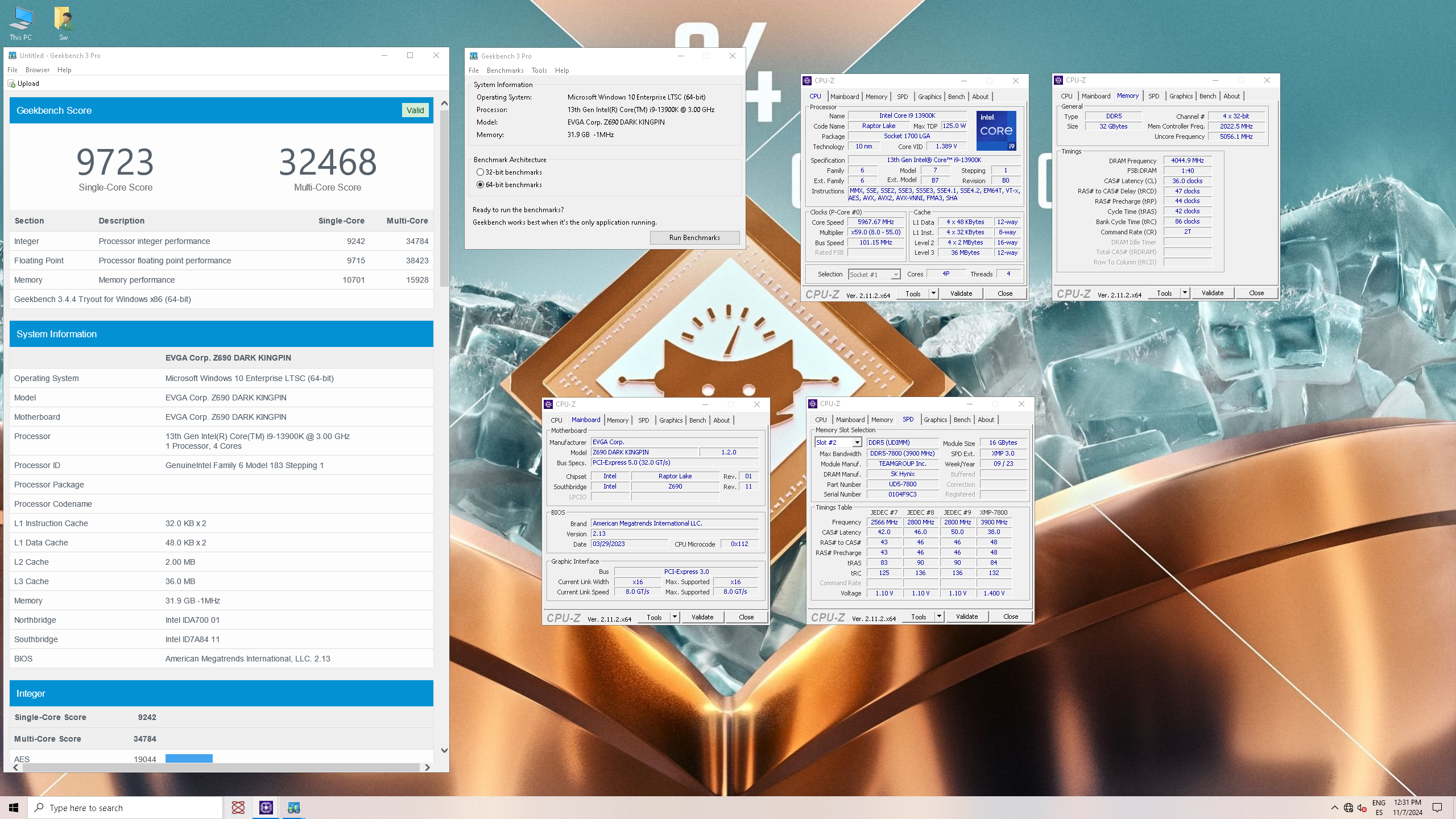Switch to Graphics tab in Memory tab window
The width and height of the screenshot is (1456, 819).
1181,96
